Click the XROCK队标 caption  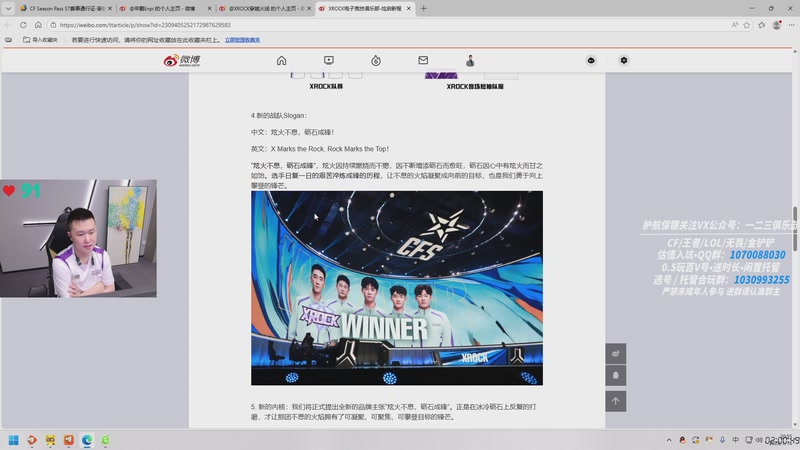tap(326, 86)
